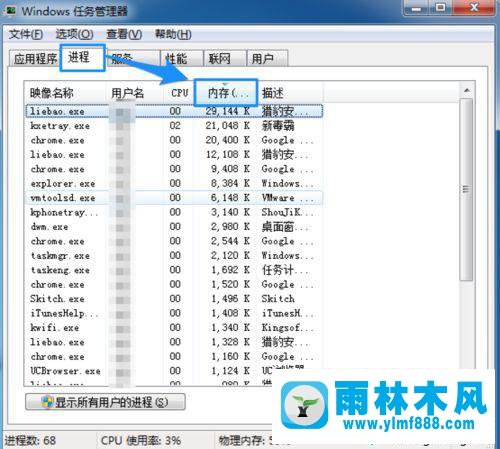Sort by 描述 column header

(290, 93)
